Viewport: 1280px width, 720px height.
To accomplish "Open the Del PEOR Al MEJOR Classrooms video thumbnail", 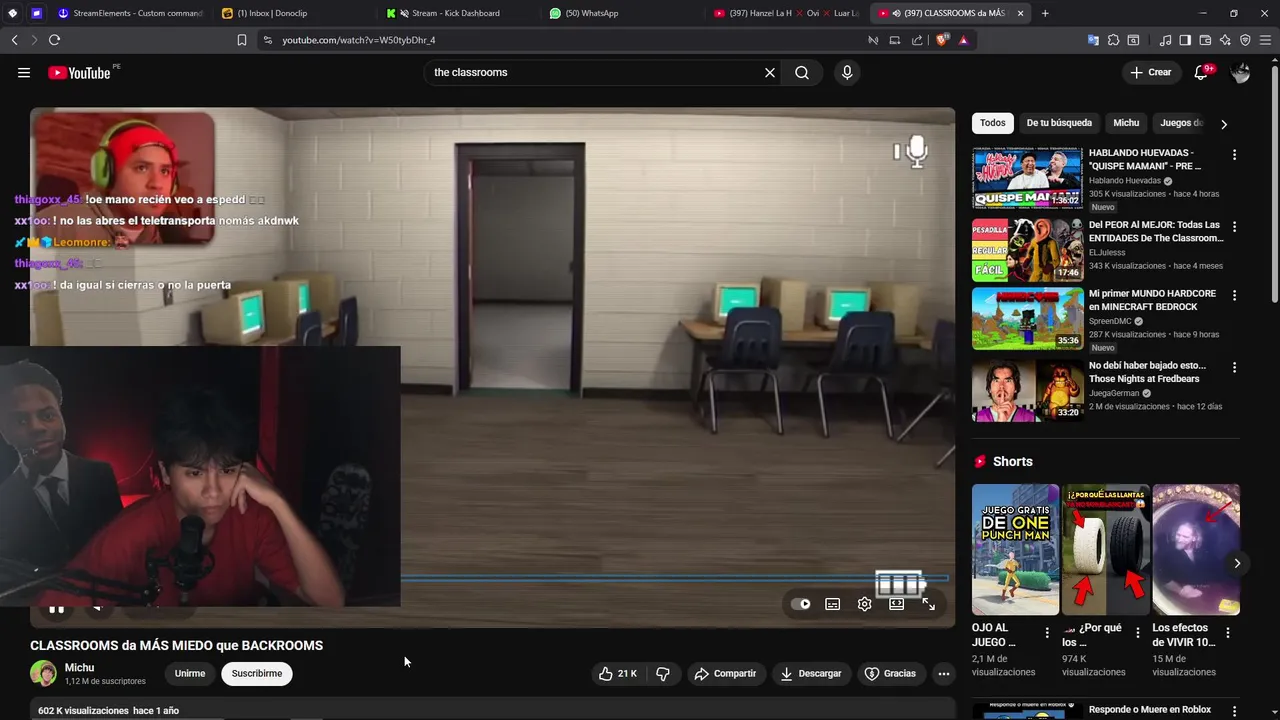I will pyautogui.click(x=1027, y=250).
